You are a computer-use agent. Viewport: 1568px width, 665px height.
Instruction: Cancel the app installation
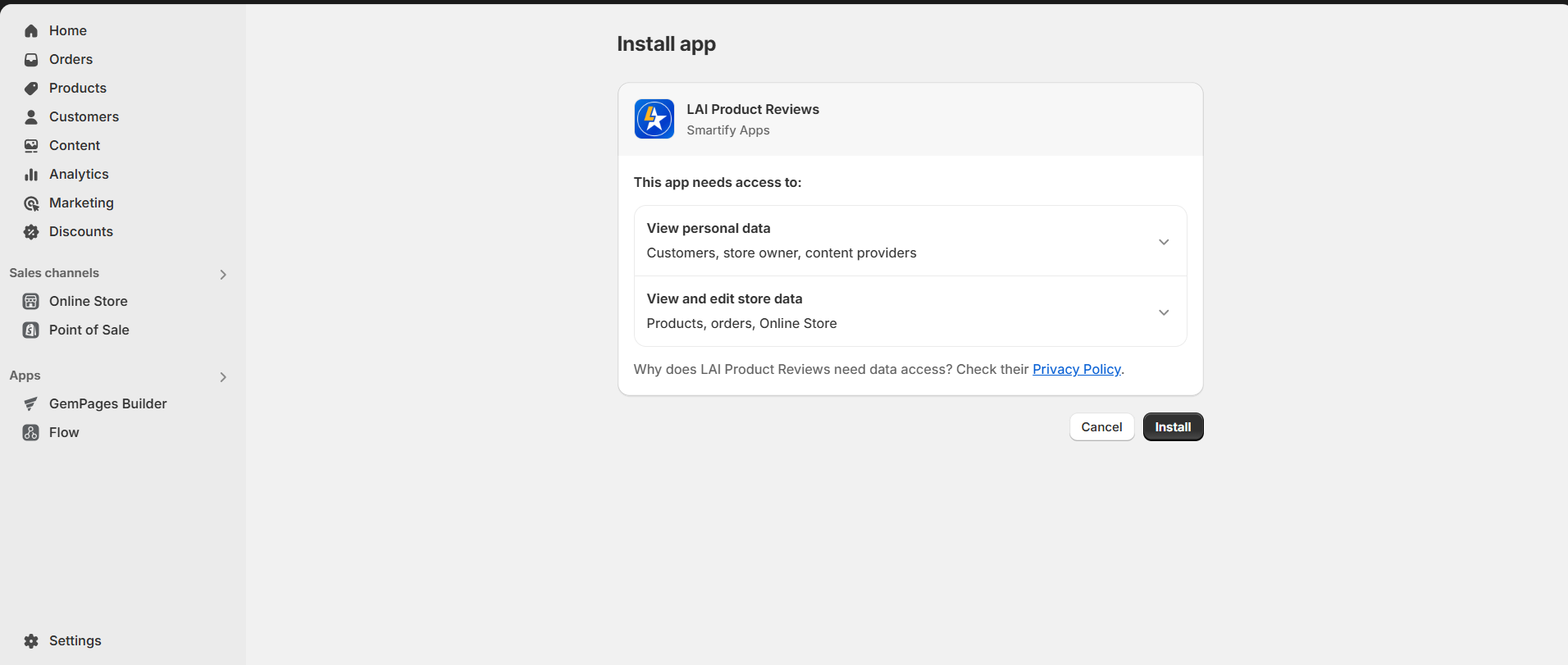click(1101, 427)
